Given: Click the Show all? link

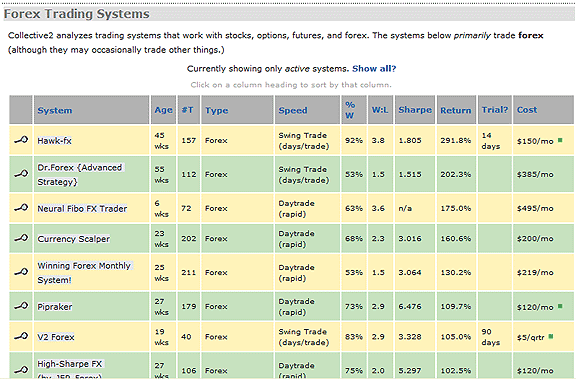Looking at the screenshot, I should click(x=374, y=69).
